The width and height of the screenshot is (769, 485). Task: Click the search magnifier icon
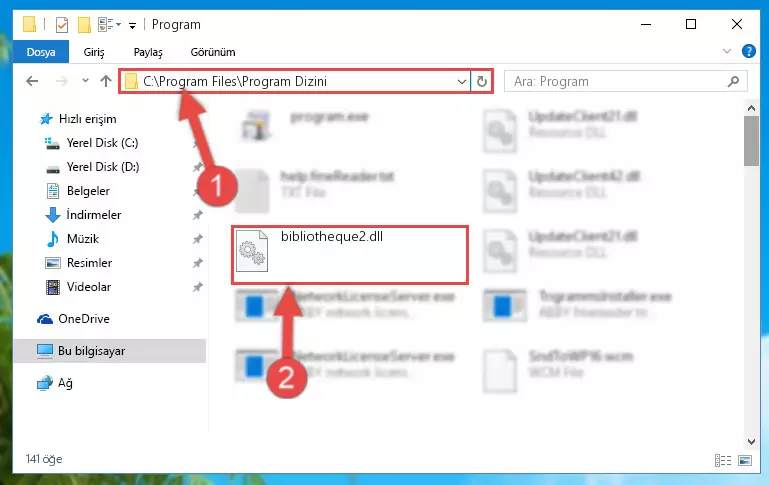[x=733, y=81]
